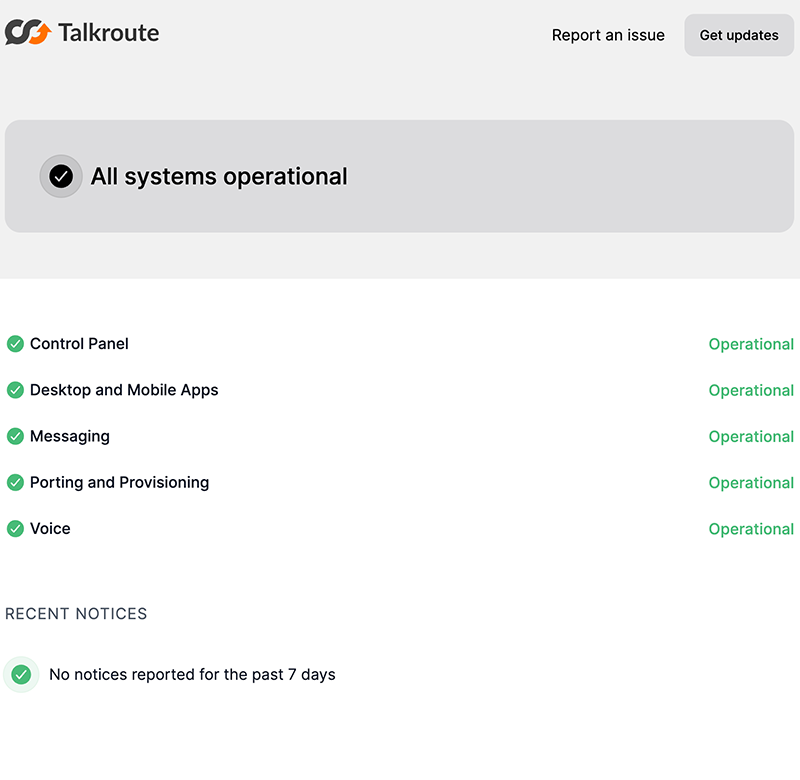Click the All systems operational heading
The width and height of the screenshot is (800, 780).
pos(219,177)
